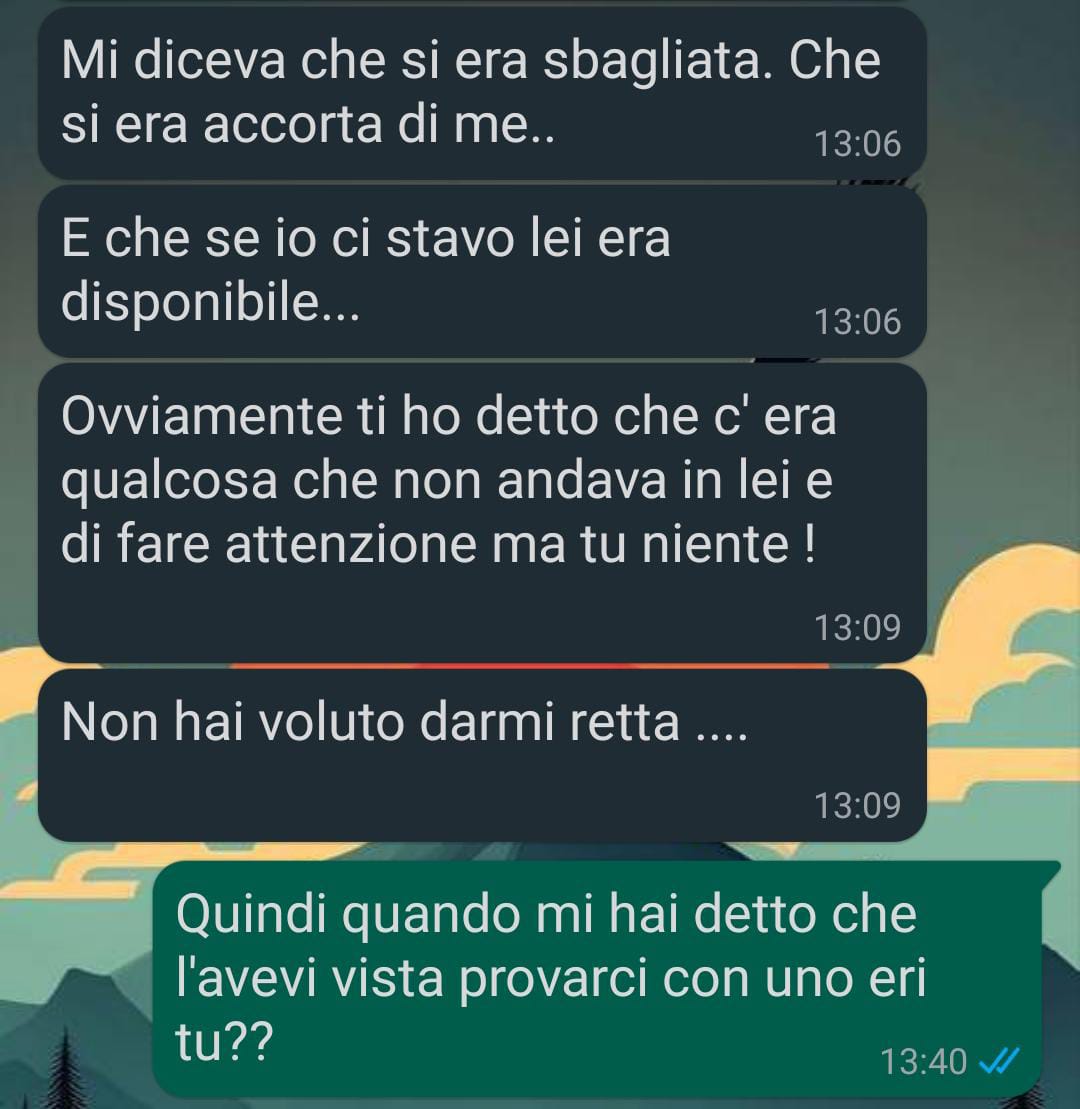Tap the 13:06 timestamp beside "disponibile..."
The height and width of the screenshot is (1109, 1080).
[x=857, y=322]
